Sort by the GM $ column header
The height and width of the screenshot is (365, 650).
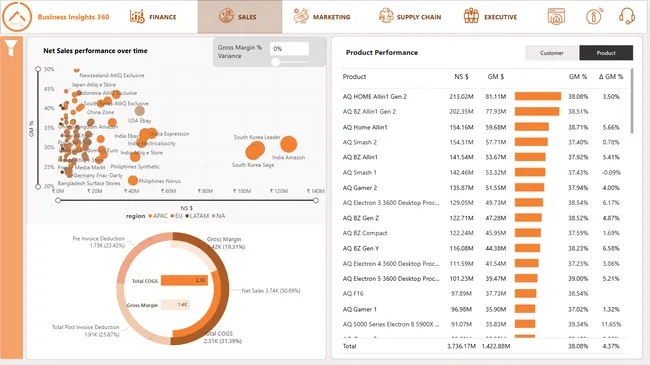coord(495,77)
